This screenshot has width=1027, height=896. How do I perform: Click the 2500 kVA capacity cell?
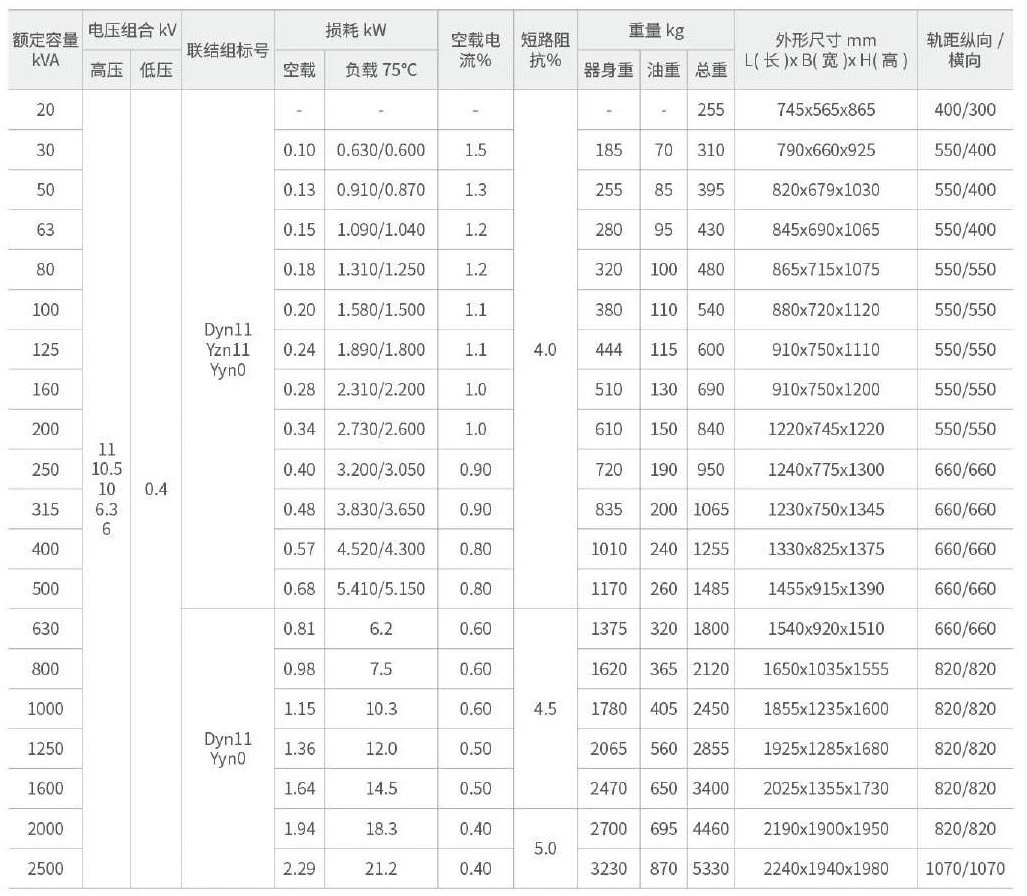click(x=45, y=868)
